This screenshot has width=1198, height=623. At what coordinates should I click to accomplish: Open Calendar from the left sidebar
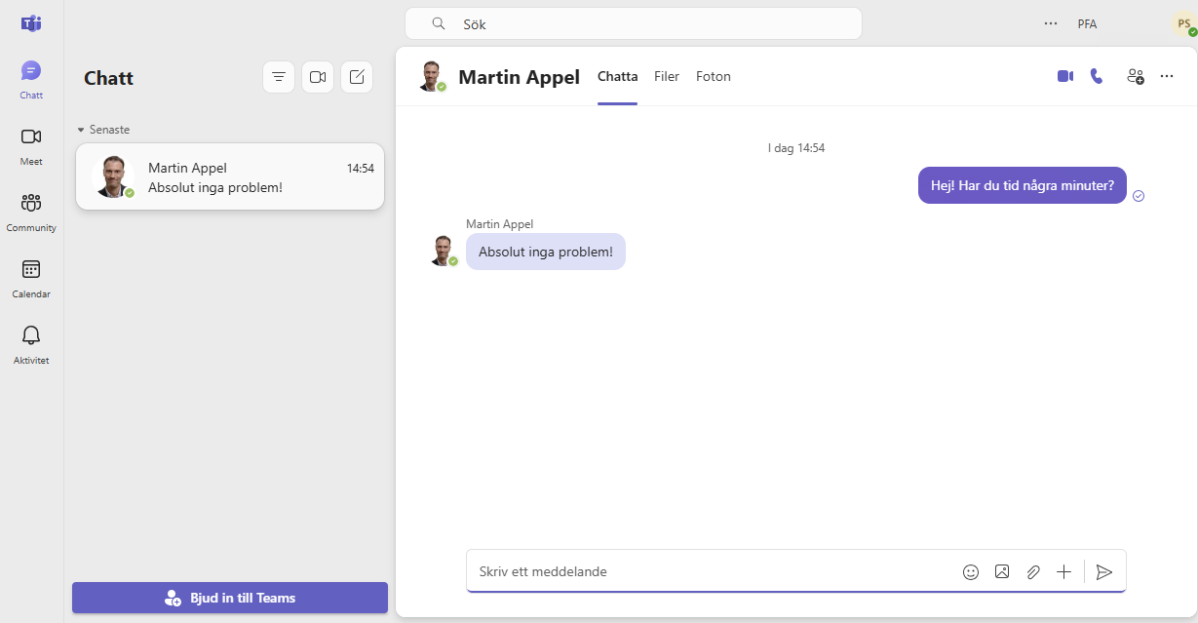(x=31, y=278)
